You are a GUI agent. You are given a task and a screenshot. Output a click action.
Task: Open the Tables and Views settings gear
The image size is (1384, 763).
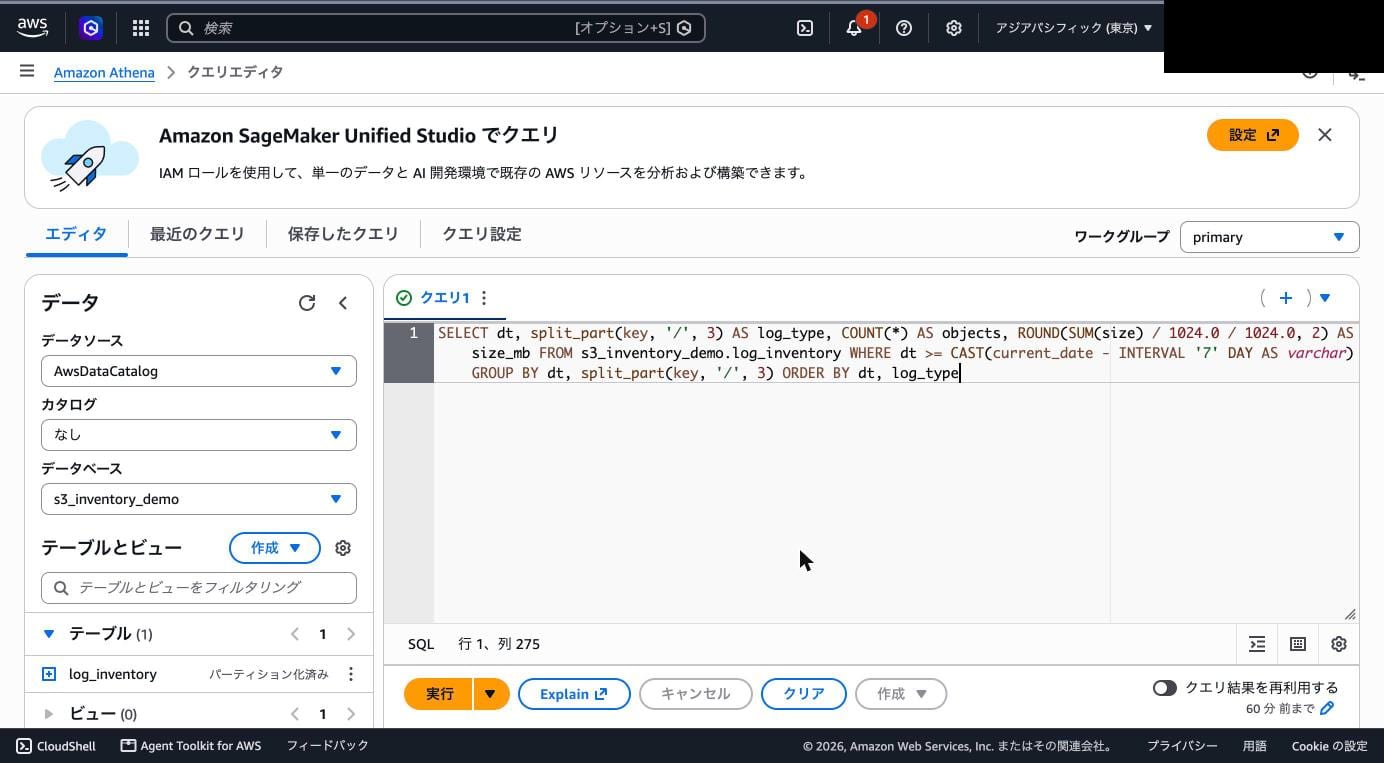pos(343,548)
